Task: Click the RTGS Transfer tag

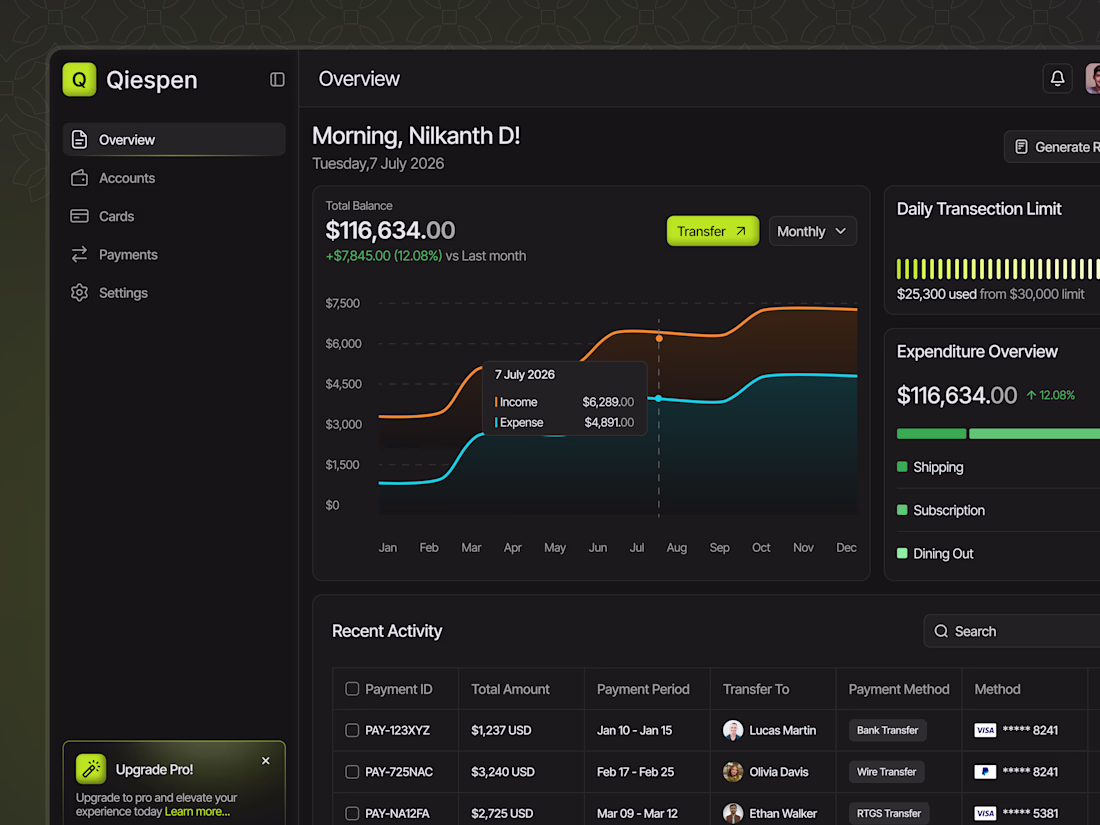Action: (x=889, y=813)
